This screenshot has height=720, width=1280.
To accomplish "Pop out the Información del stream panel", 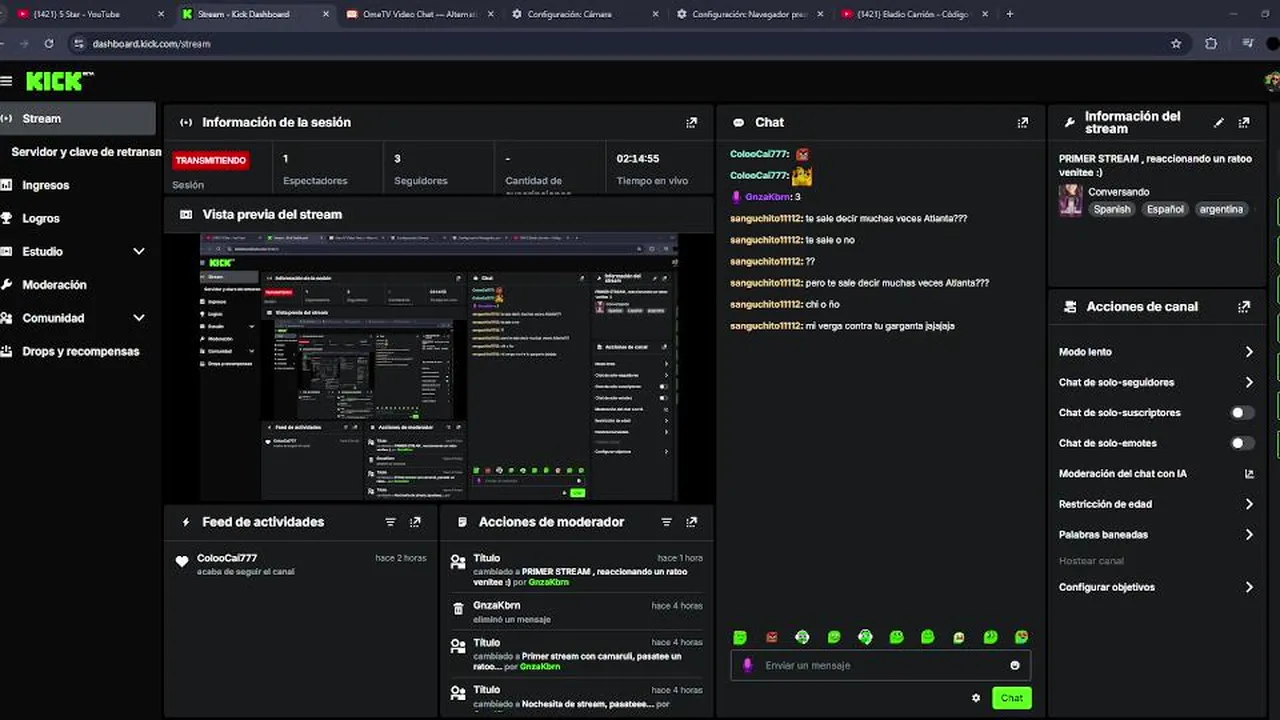I will [1244, 123].
